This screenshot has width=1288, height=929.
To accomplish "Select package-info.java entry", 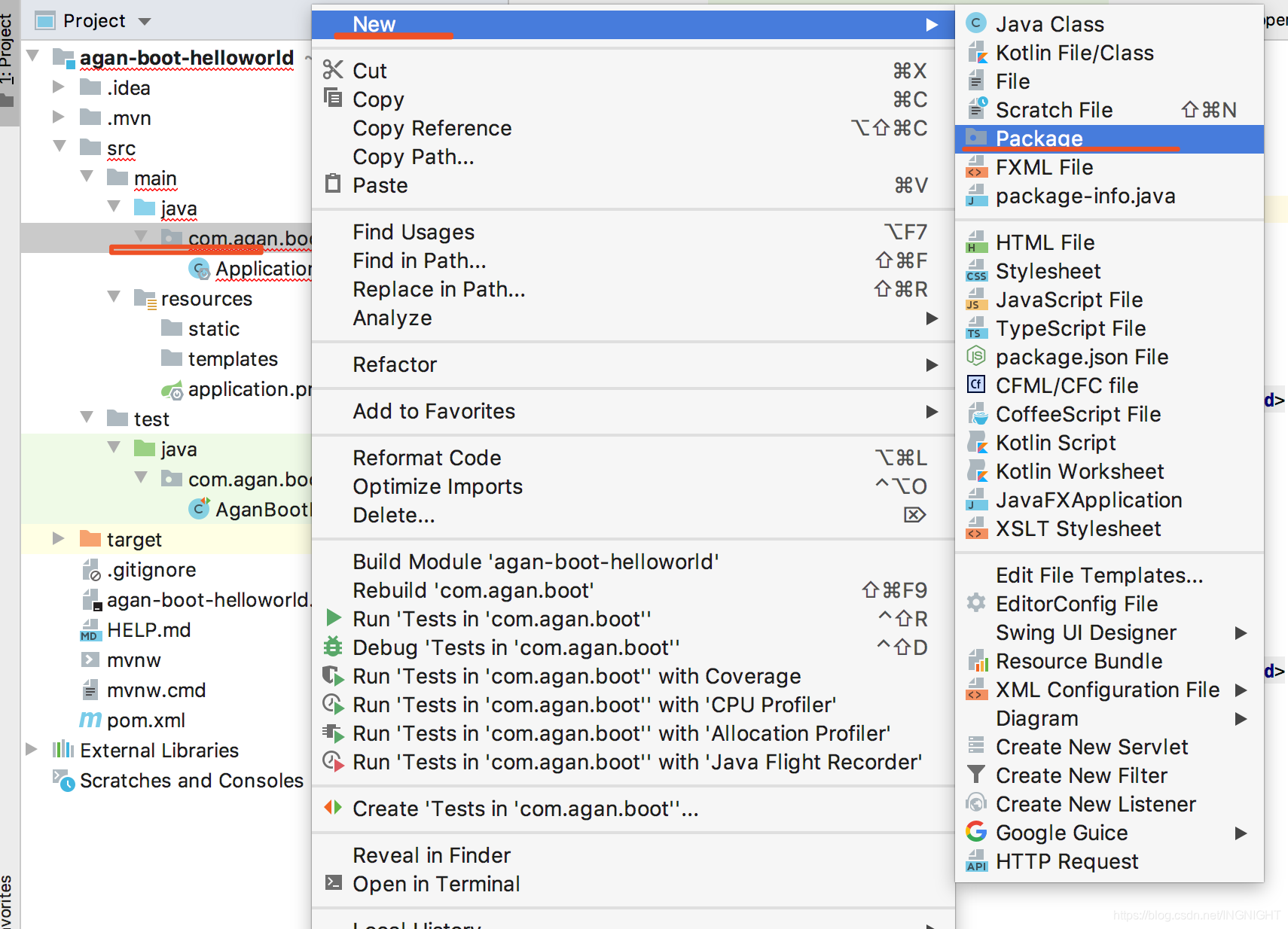I will 1109,196.
